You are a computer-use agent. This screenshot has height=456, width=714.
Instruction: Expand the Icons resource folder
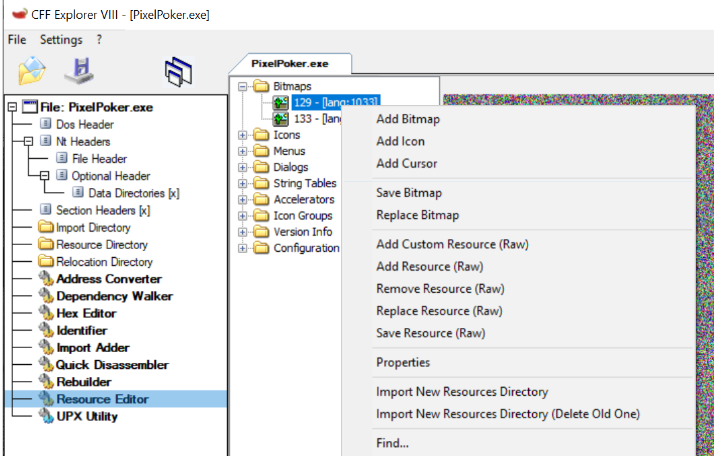pyautogui.click(x=243, y=135)
